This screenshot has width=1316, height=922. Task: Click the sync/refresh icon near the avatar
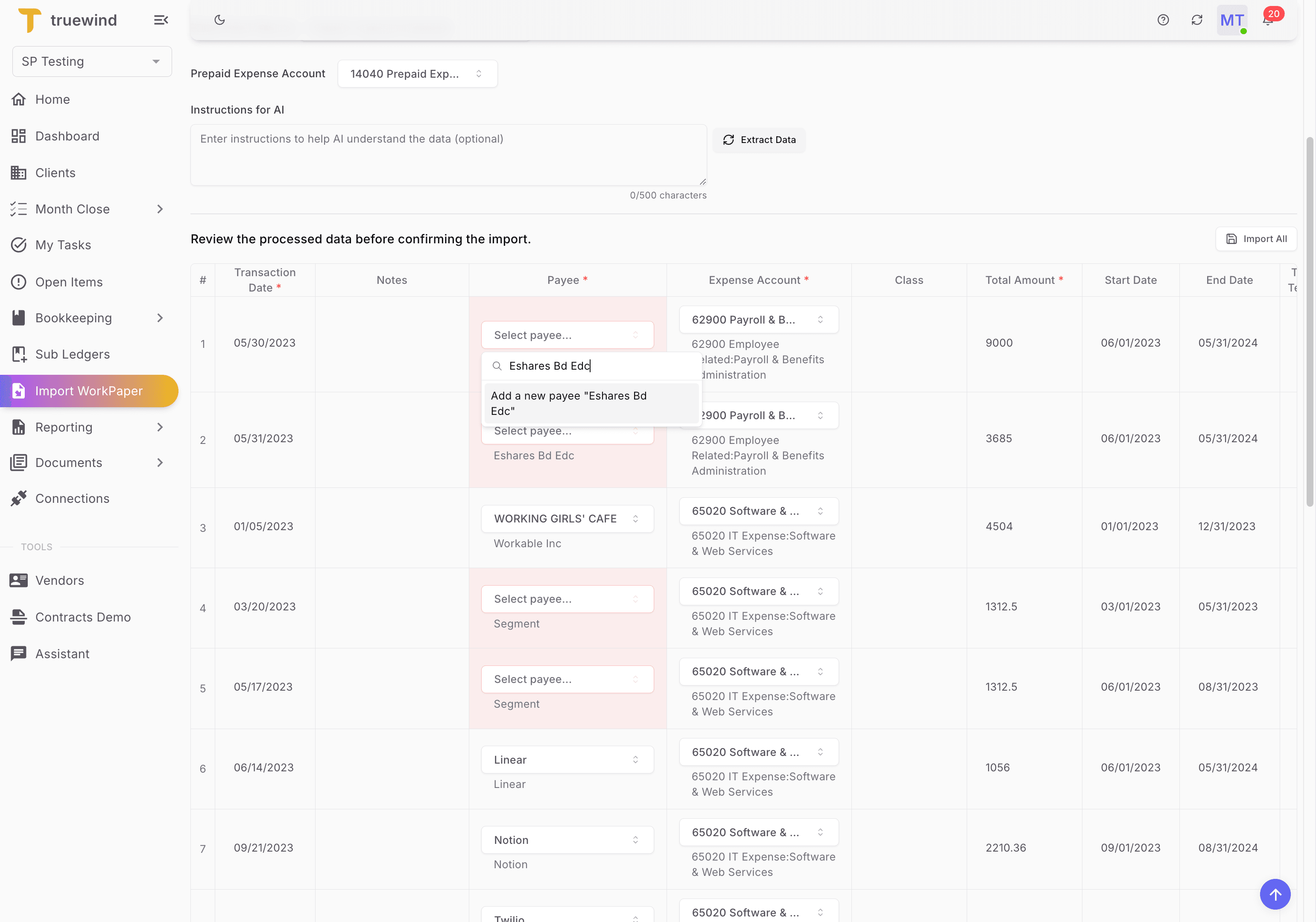(x=1197, y=20)
